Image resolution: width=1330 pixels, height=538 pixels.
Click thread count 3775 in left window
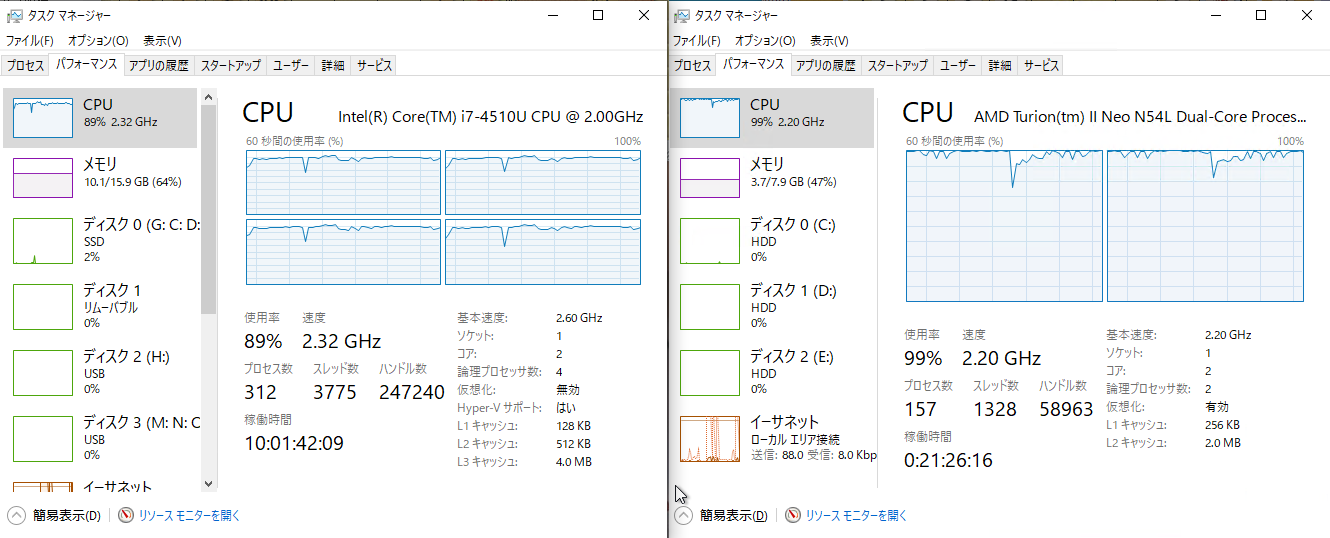(334, 393)
